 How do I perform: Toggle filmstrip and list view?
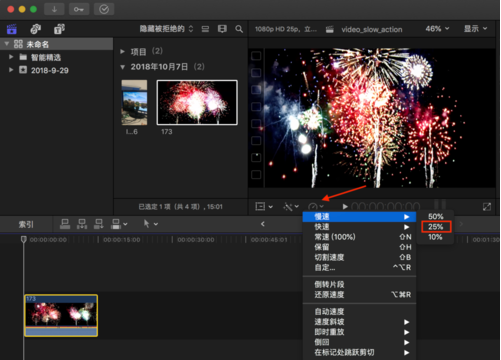pyautogui.click(x=205, y=29)
